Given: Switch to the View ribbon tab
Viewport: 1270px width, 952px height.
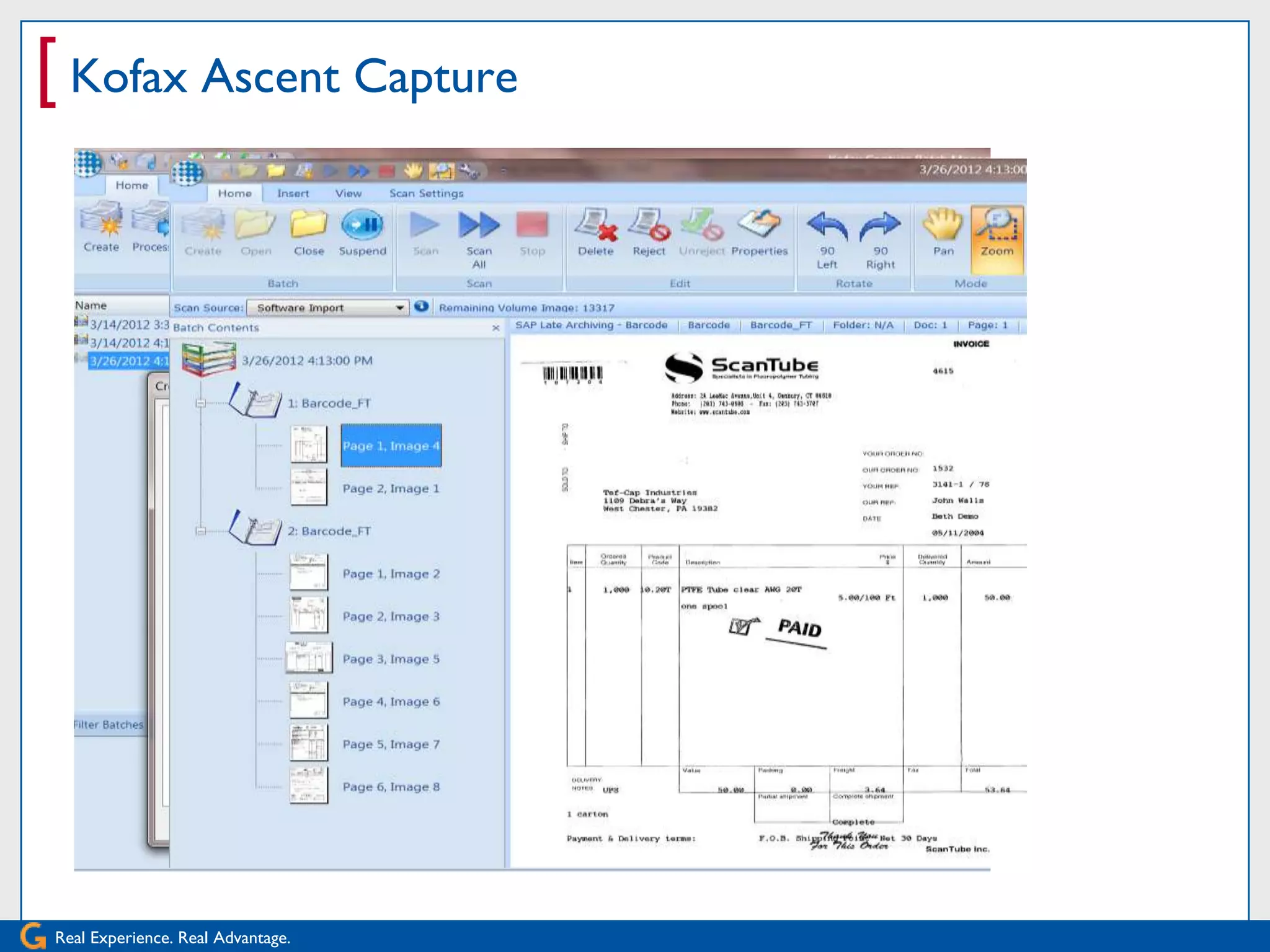Looking at the screenshot, I should point(349,193).
